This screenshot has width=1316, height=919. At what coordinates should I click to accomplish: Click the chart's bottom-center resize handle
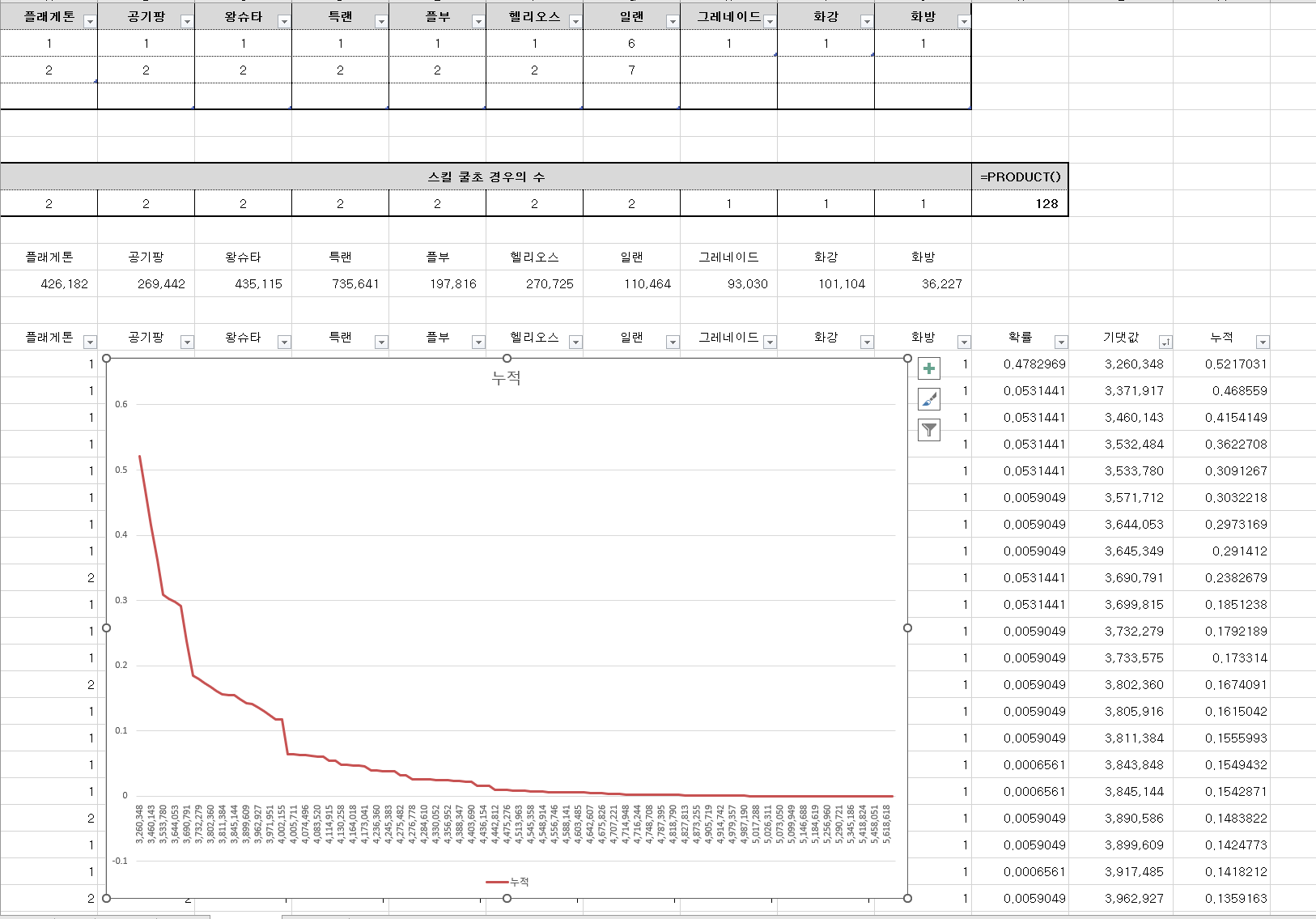(507, 898)
